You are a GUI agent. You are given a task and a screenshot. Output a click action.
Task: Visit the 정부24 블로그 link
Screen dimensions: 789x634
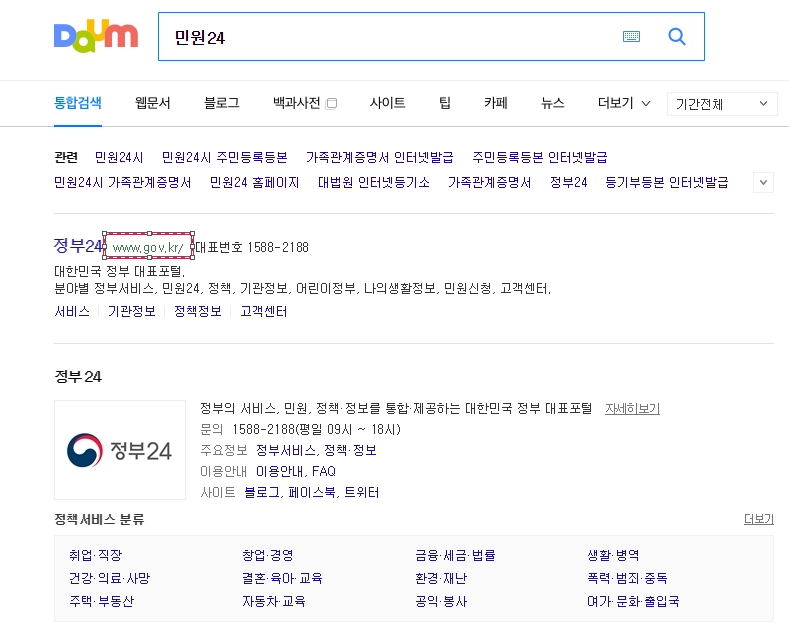262,492
